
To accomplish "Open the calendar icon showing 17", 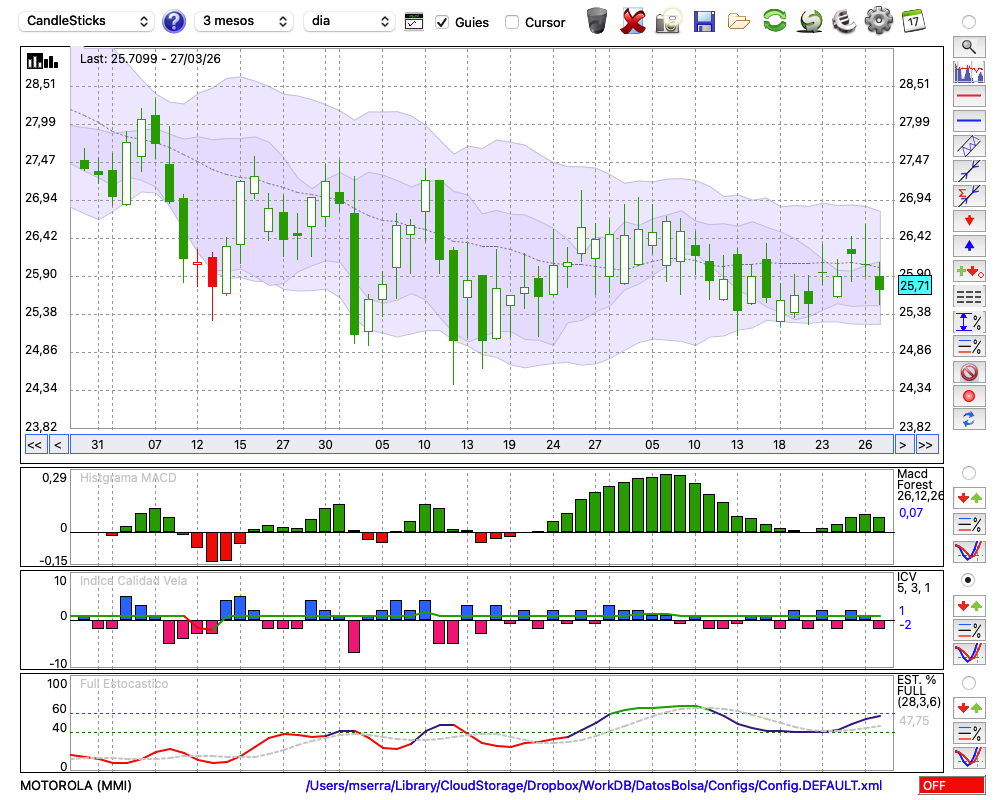I will click(x=912, y=21).
